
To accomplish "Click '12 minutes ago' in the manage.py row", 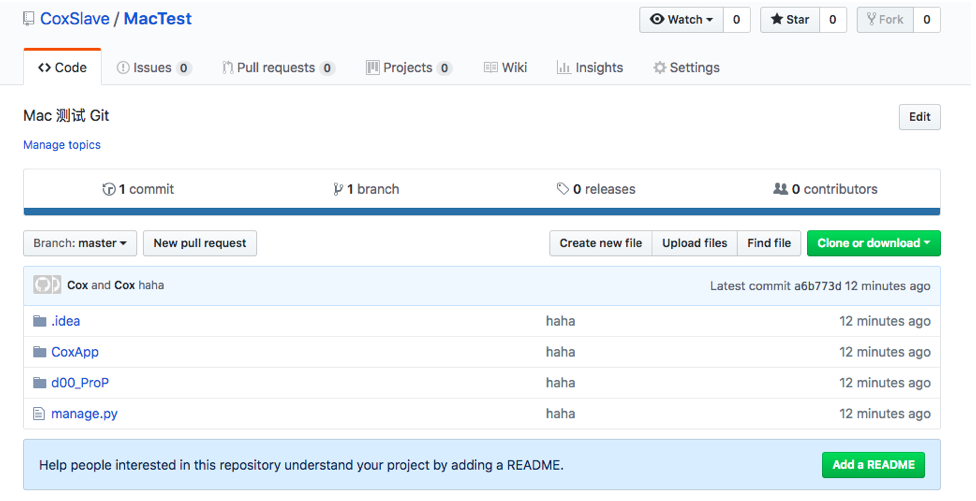I will [884, 414].
